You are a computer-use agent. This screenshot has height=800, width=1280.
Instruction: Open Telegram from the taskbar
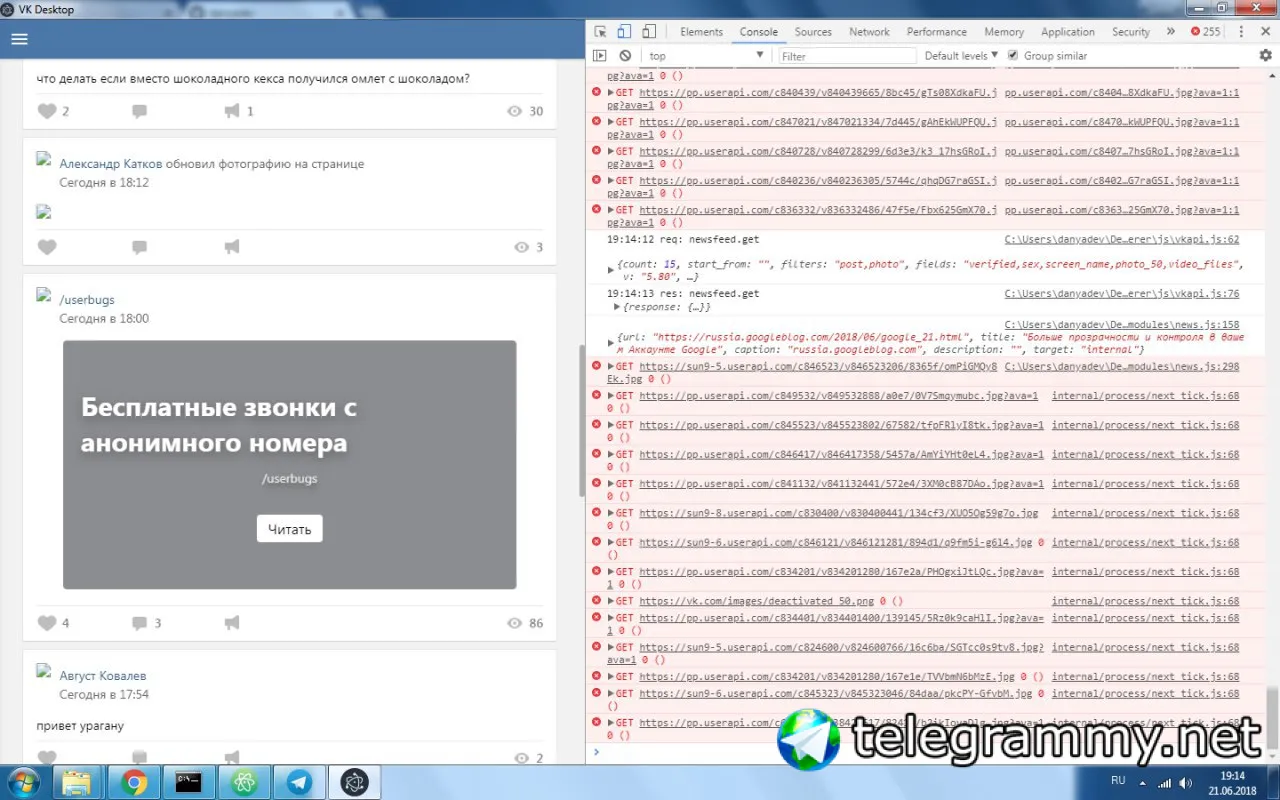tap(299, 782)
